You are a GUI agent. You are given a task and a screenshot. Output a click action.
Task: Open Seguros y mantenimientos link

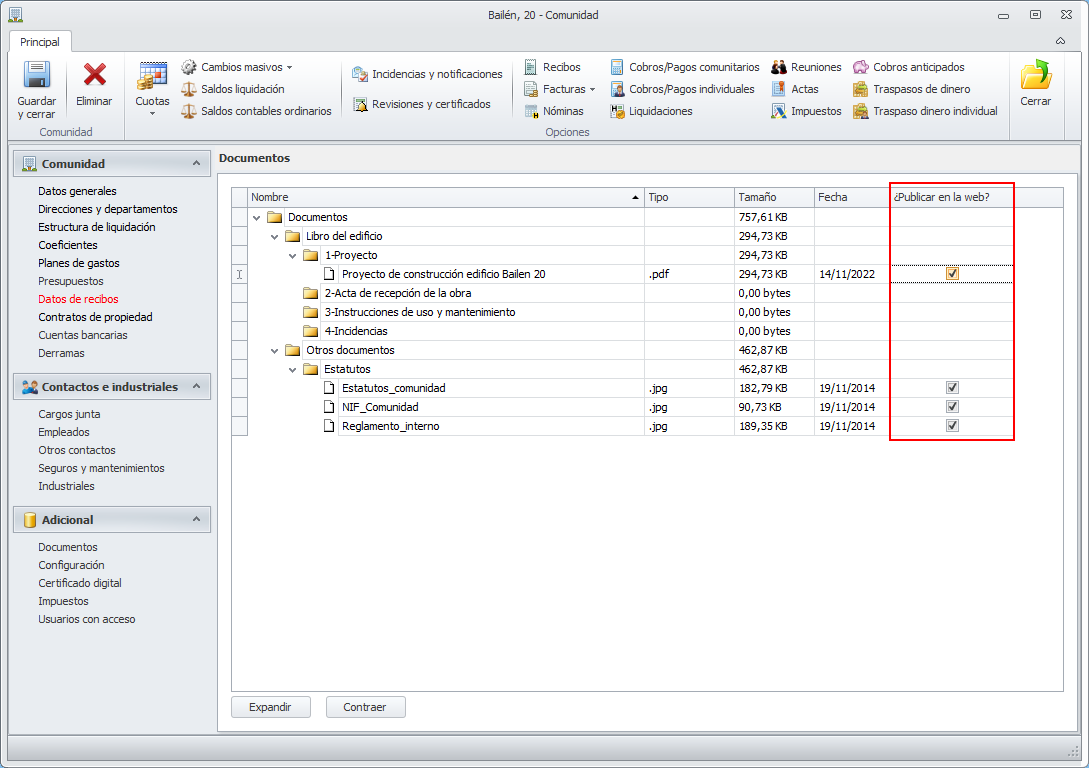(101, 468)
